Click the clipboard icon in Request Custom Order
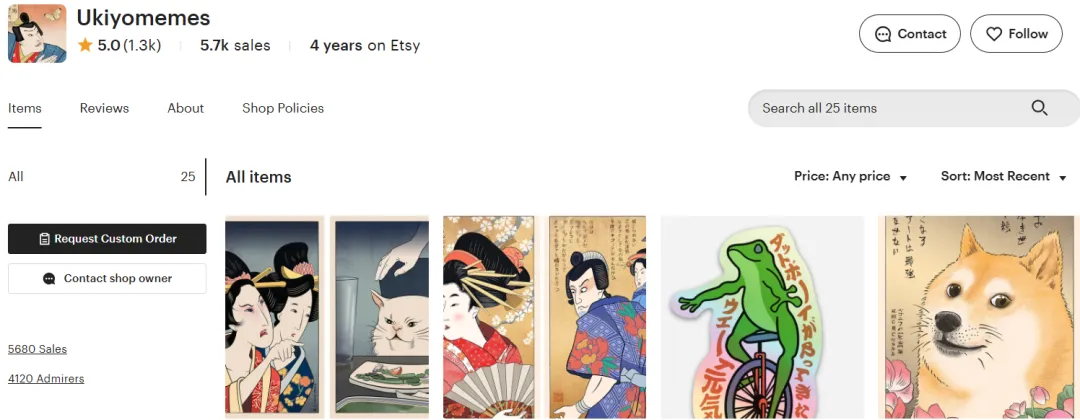 coord(45,239)
